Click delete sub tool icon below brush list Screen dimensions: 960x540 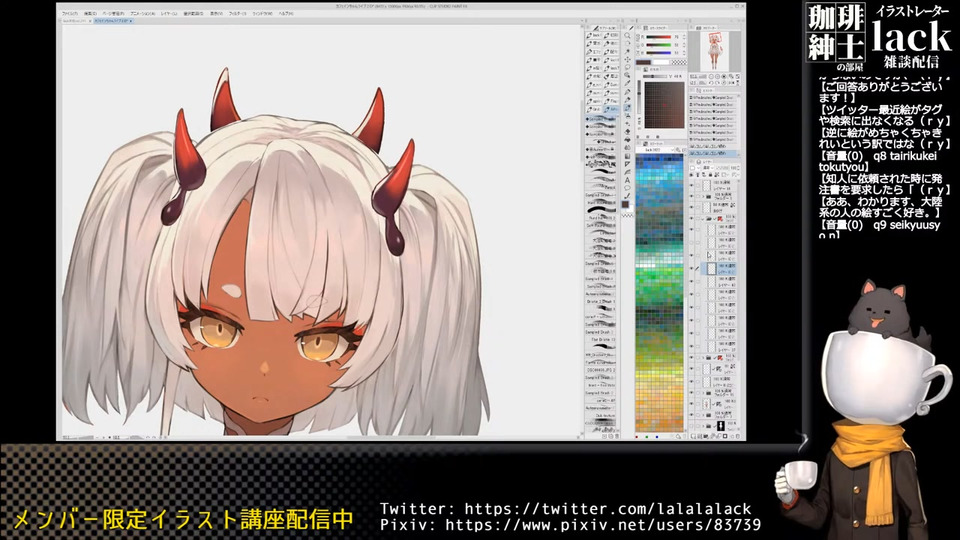(x=617, y=436)
